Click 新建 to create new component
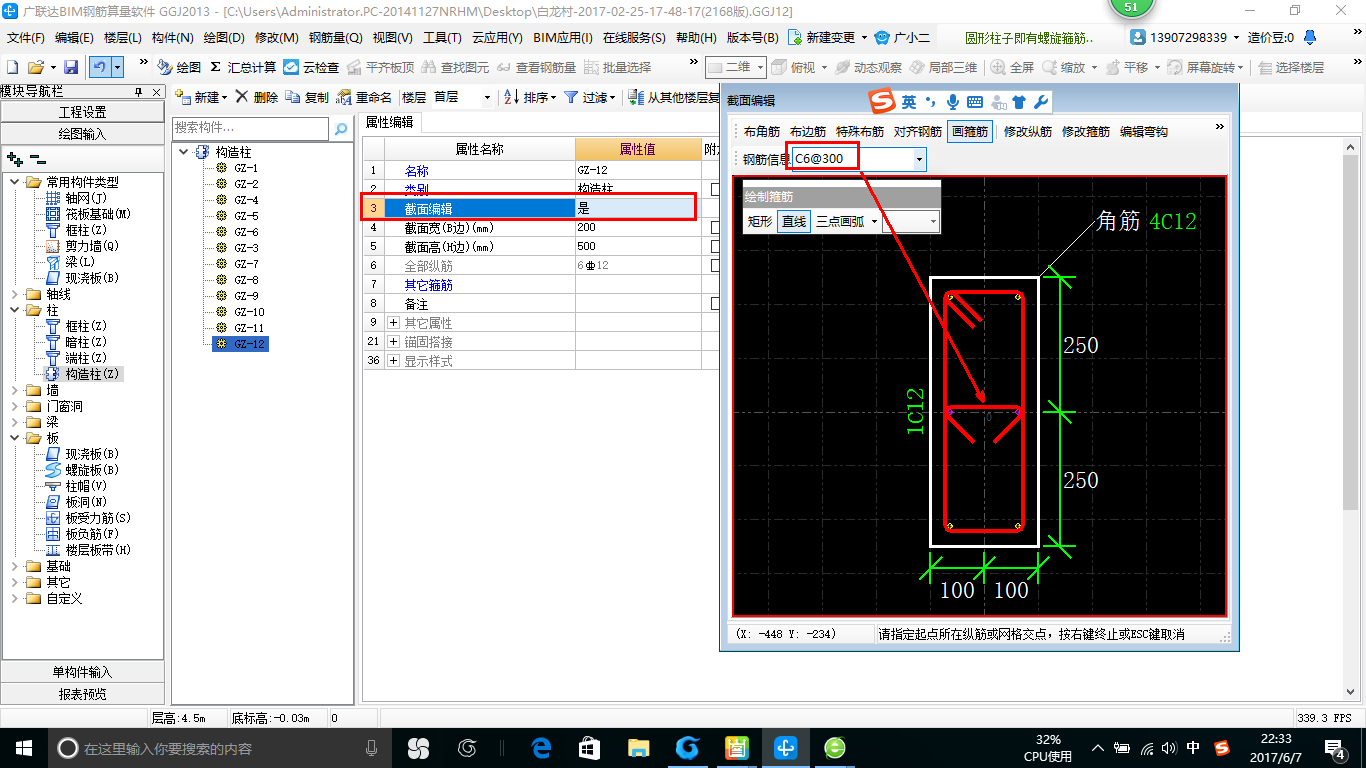Image resolution: width=1366 pixels, height=768 pixels. pyautogui.click(x=200, y=97)
